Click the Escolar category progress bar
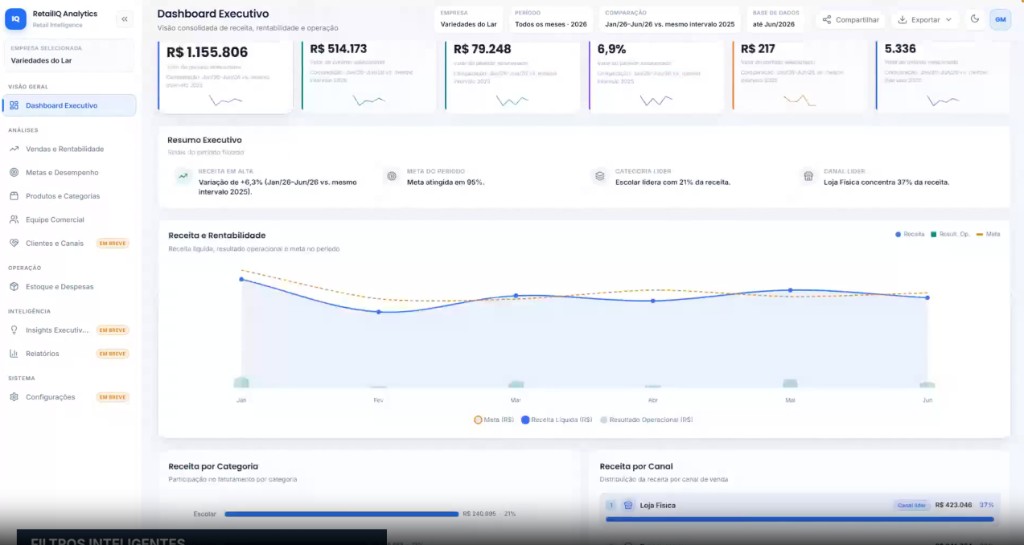Image resolution: width=1024 pixels, height=545 pixels. [x=342, y=514]
